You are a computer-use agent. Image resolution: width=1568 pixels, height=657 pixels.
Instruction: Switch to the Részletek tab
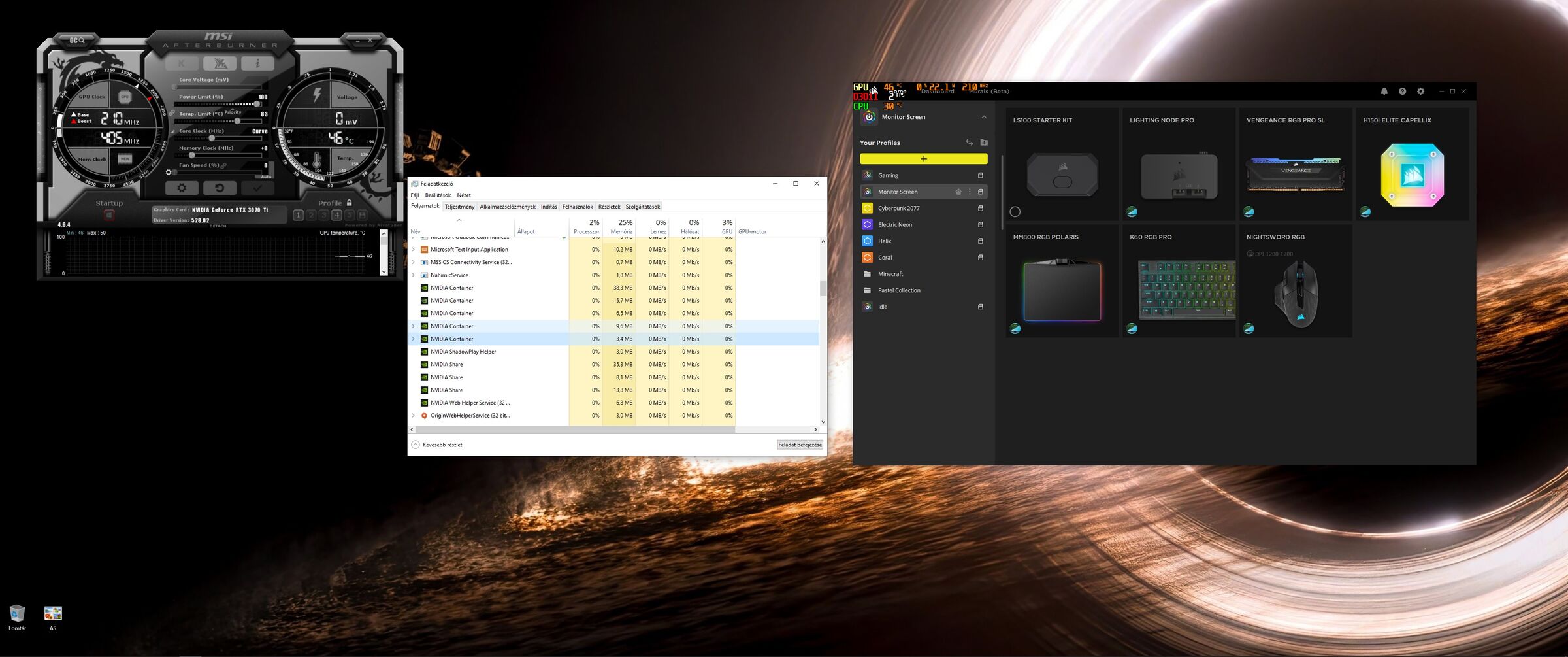609,207
